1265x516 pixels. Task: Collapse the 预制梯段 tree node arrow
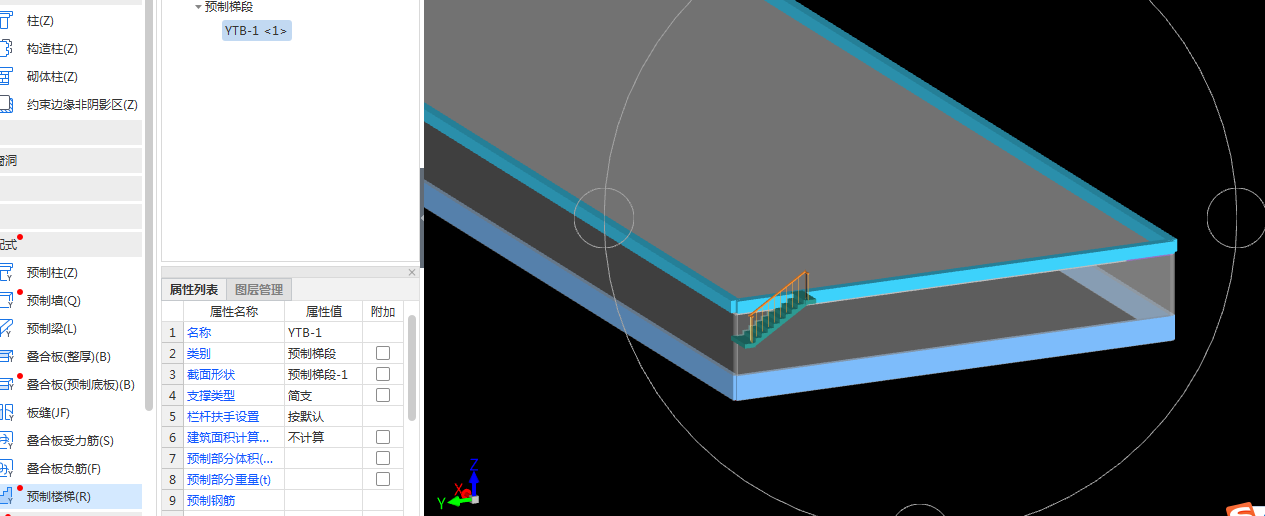(198, 6)
